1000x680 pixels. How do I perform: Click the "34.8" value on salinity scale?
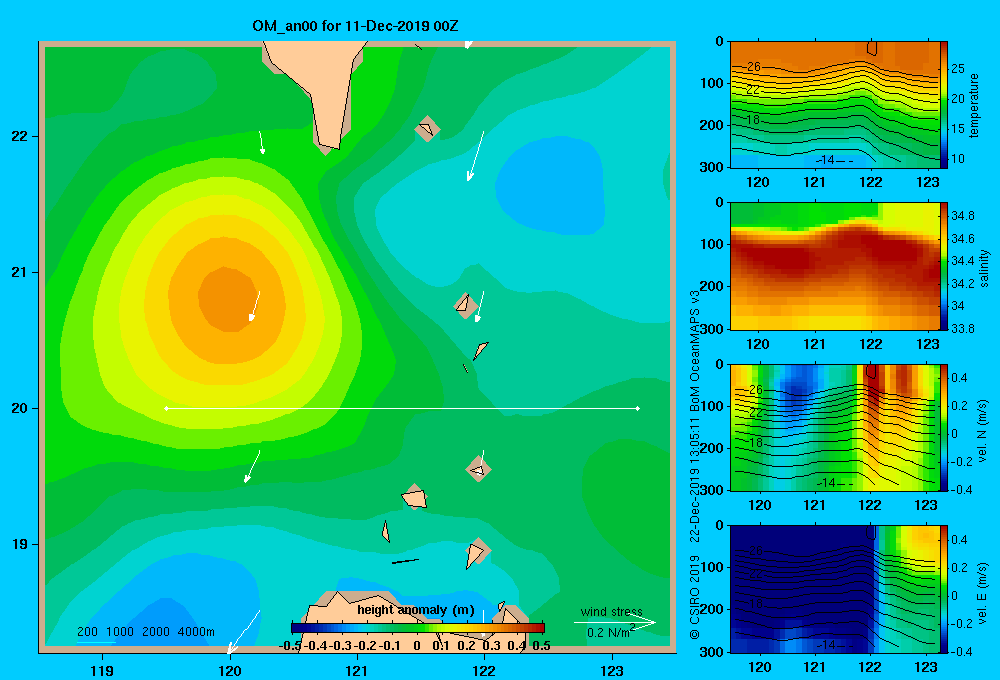(x=963, y=216)
